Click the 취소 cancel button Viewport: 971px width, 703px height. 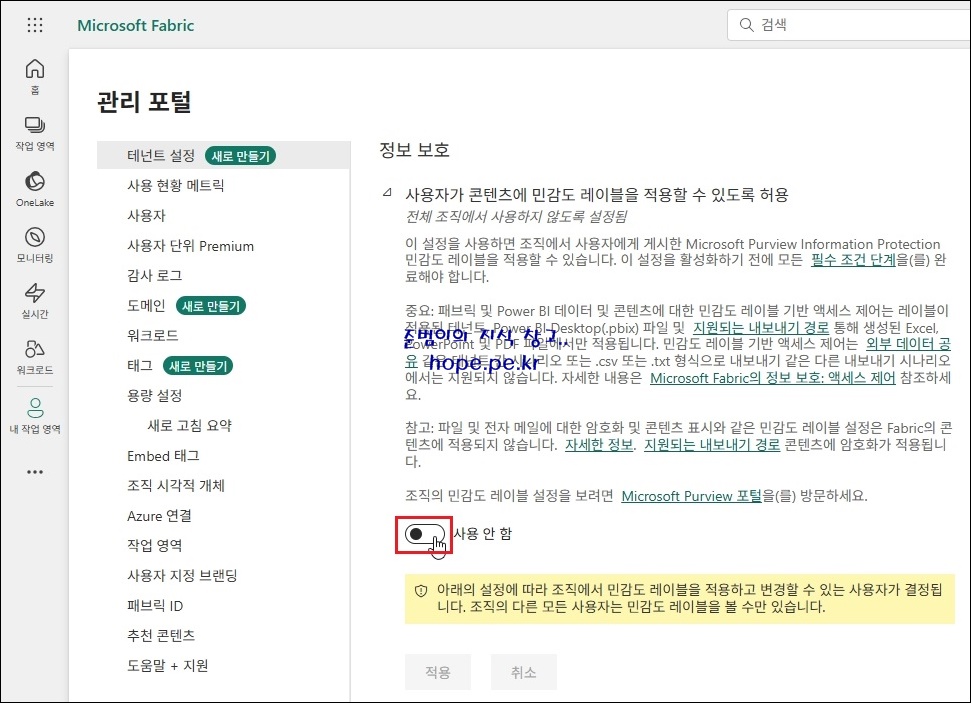[524, 672]
